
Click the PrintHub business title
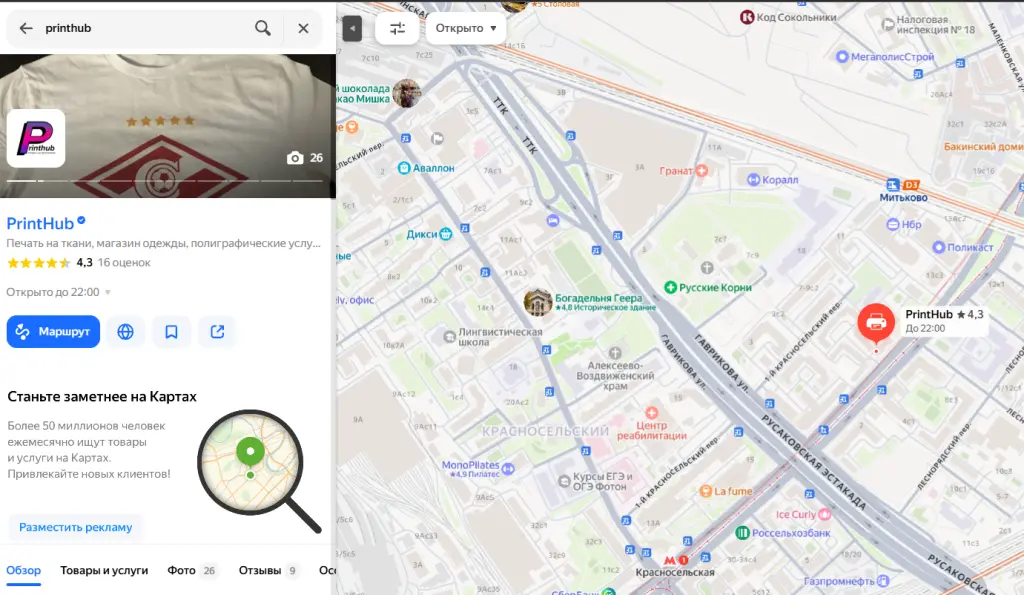40,223
